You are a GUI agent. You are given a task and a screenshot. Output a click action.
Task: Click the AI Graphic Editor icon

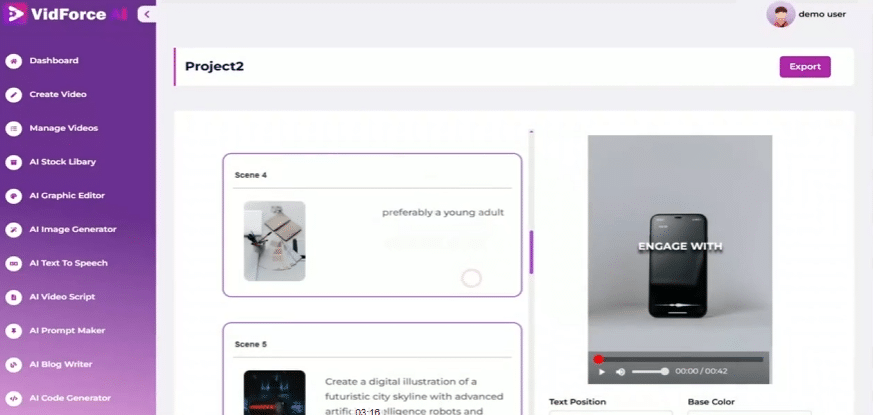pos(14,196)
